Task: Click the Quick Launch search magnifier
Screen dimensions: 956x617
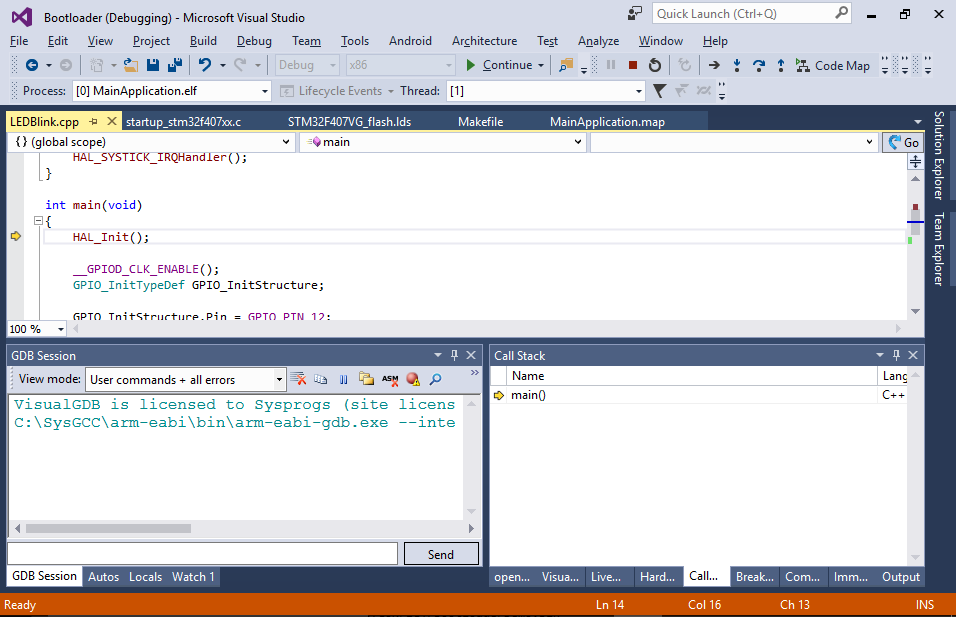Action: 841,13
